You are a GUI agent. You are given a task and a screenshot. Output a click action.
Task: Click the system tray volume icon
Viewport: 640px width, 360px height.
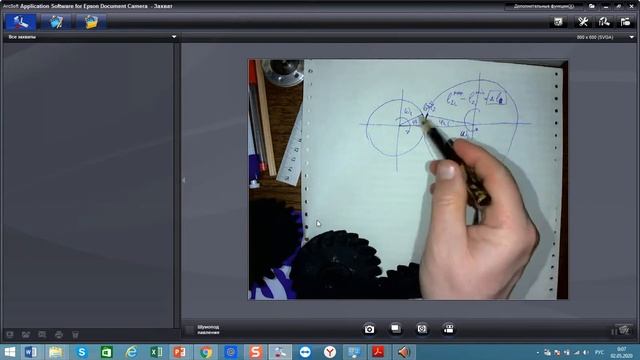point(586,352)
